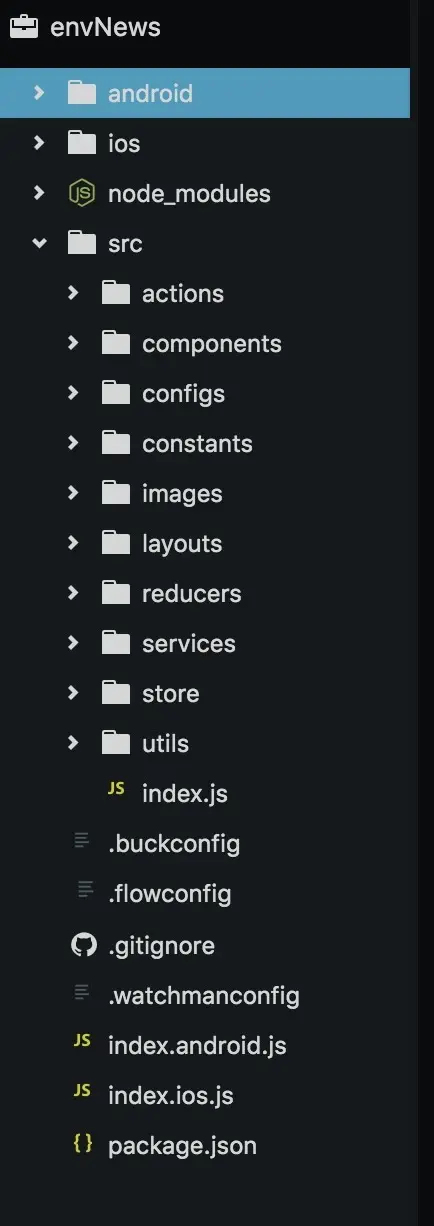This screenshot has height=1226, width=434.
Task: Select the constants folder label
Action: [x=197, y=443]
